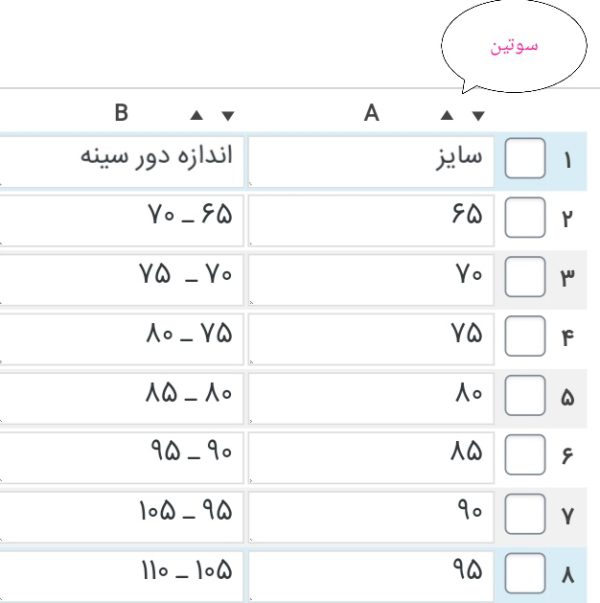The height and width of the screenshot is (603, 600).
Task: Click the سوتین speech bubble label
Action: click(515, 47)
